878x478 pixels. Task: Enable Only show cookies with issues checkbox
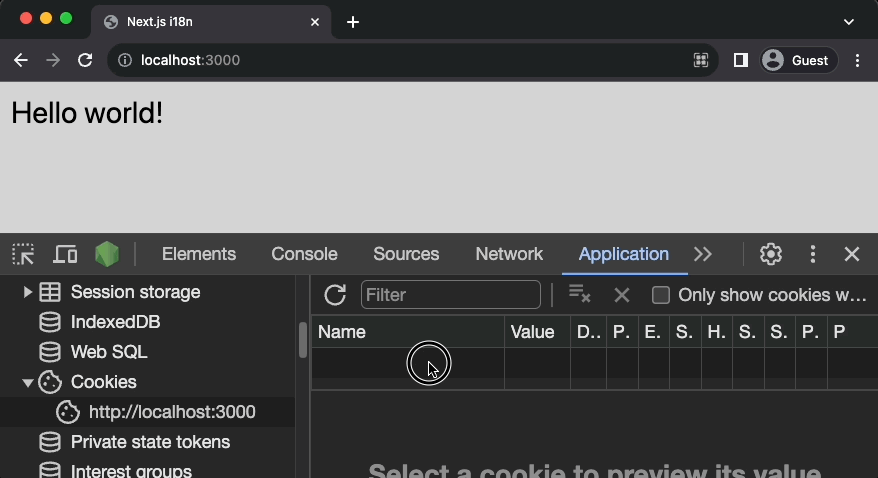(660, 295)
